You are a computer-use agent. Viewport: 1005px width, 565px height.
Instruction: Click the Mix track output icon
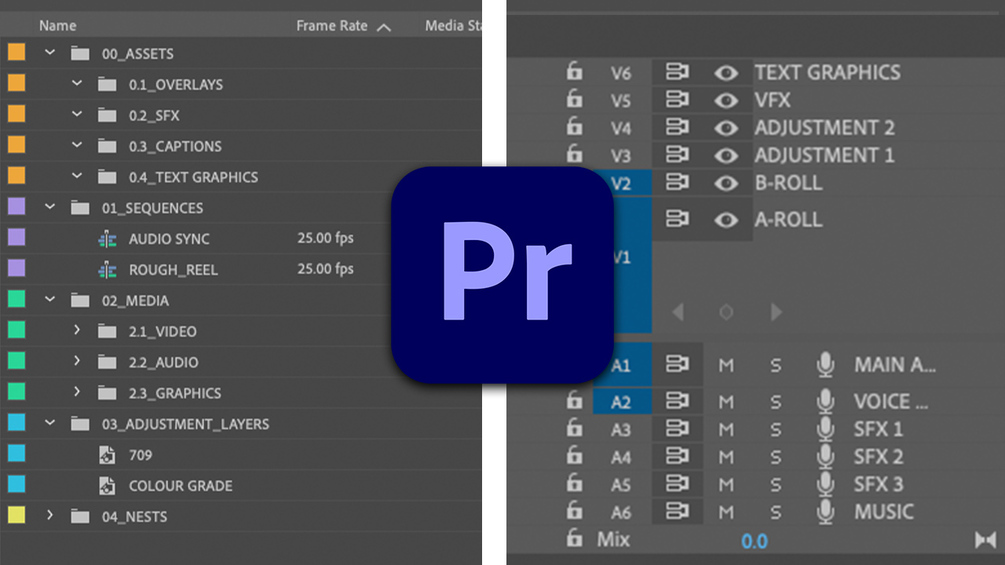(x=985, y=540)
